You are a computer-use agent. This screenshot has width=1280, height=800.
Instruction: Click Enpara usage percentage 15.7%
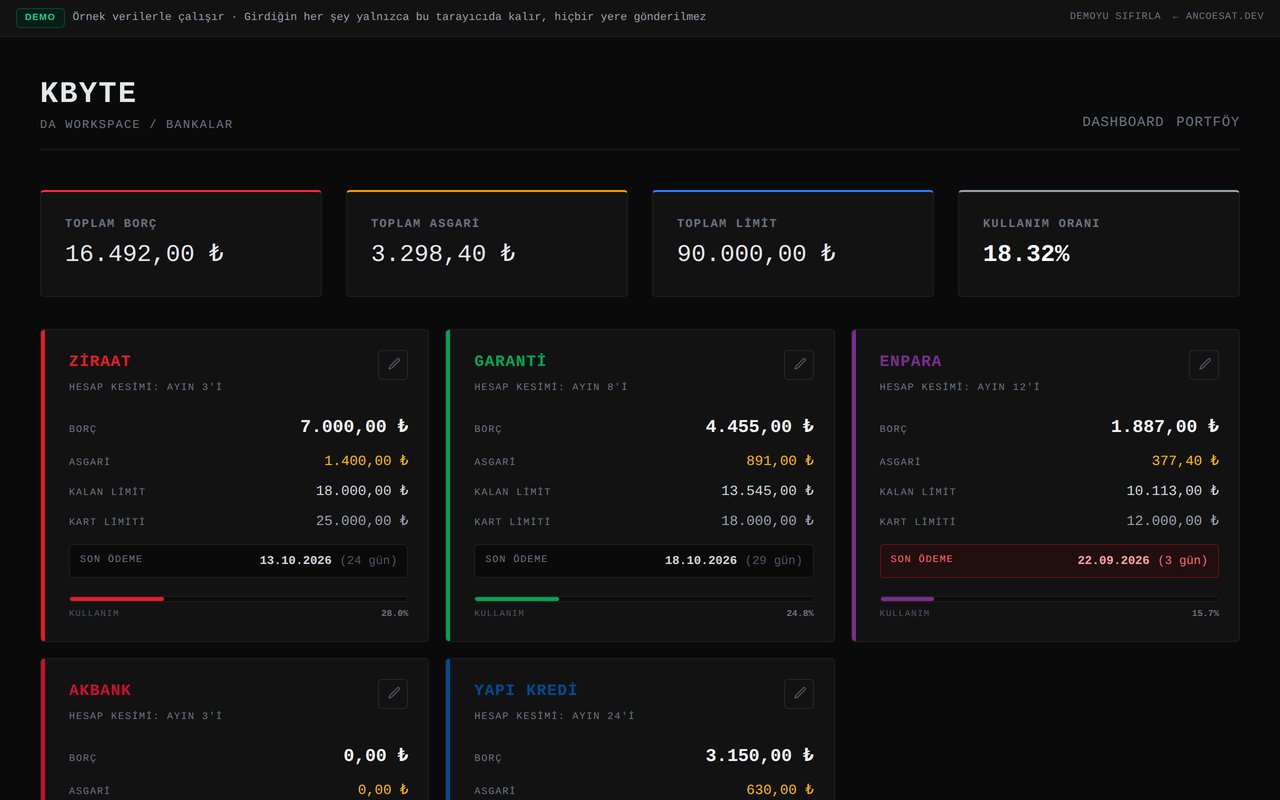[1205, 614]
